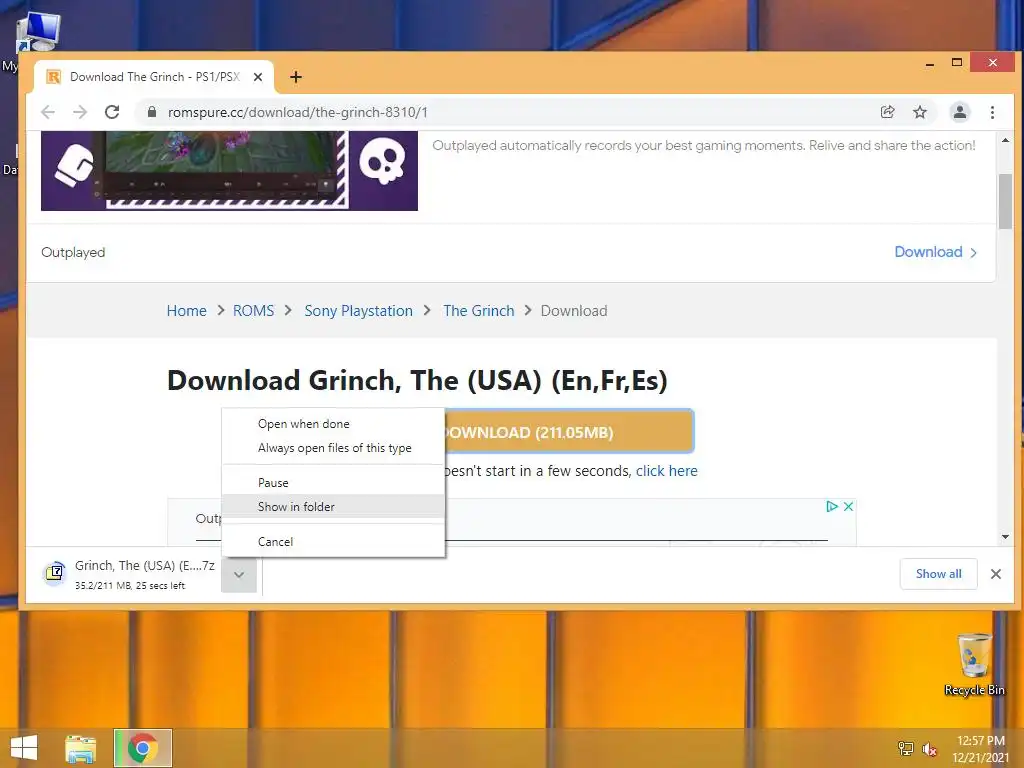Close the Download The Grinch tab
The image size is (1024, 768).
258,77
